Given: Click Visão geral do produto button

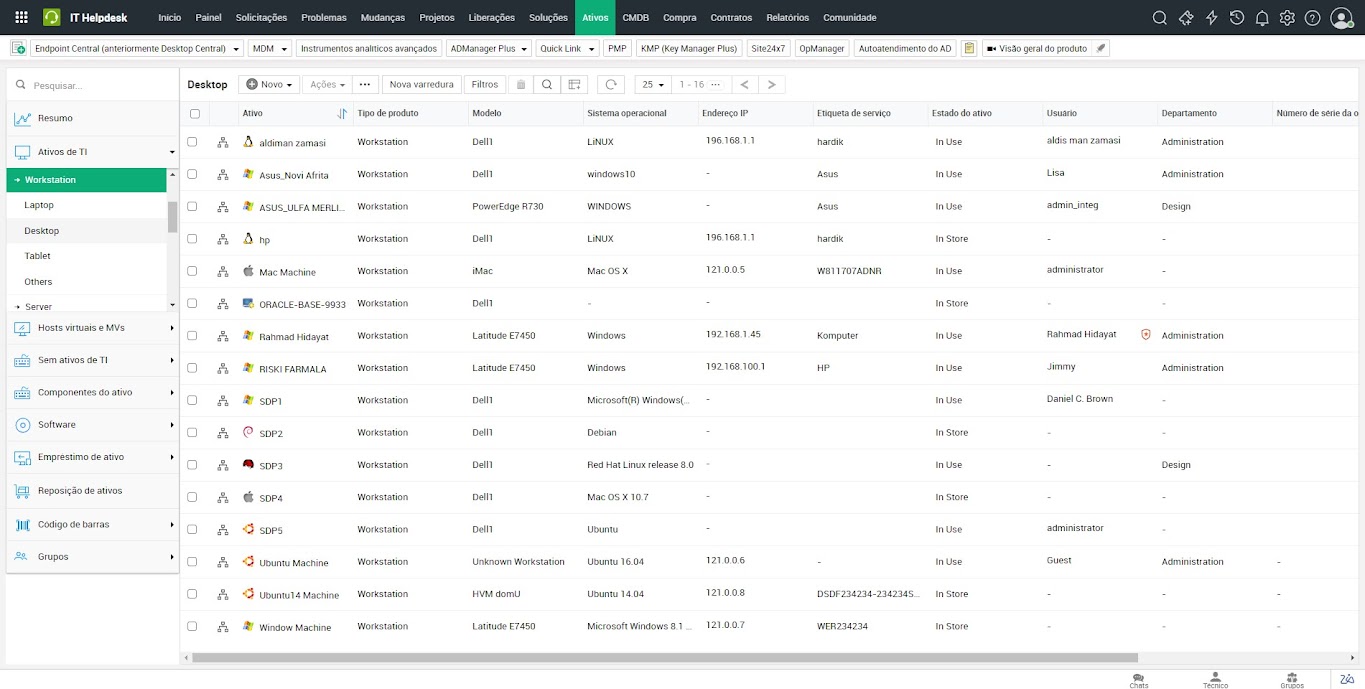Looking at the screenshot, I should pyautogui.click(x=1046, y=48).
